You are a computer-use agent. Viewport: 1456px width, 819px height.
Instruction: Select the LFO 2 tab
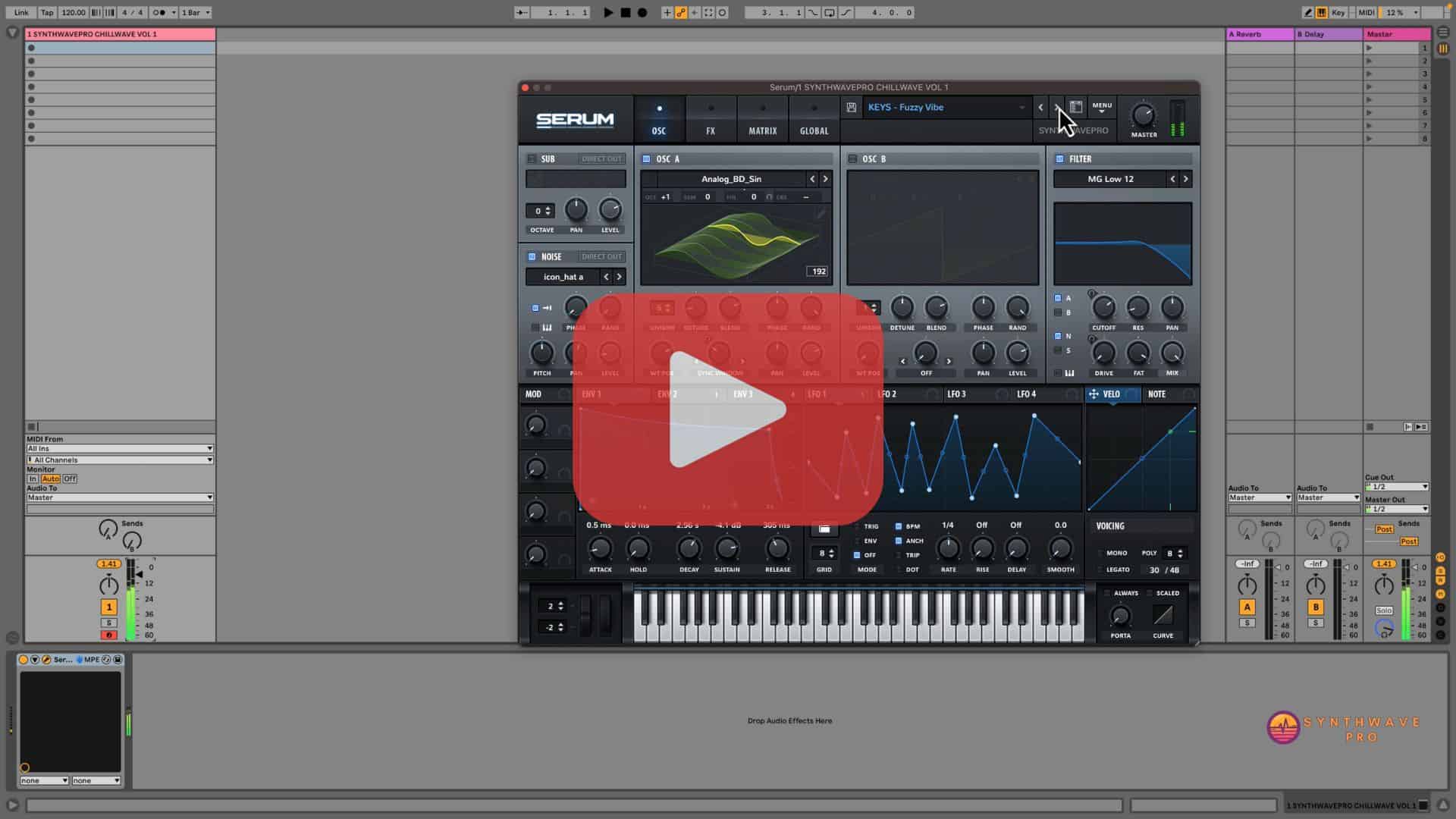pyautogui.click(x=886, y=394)
